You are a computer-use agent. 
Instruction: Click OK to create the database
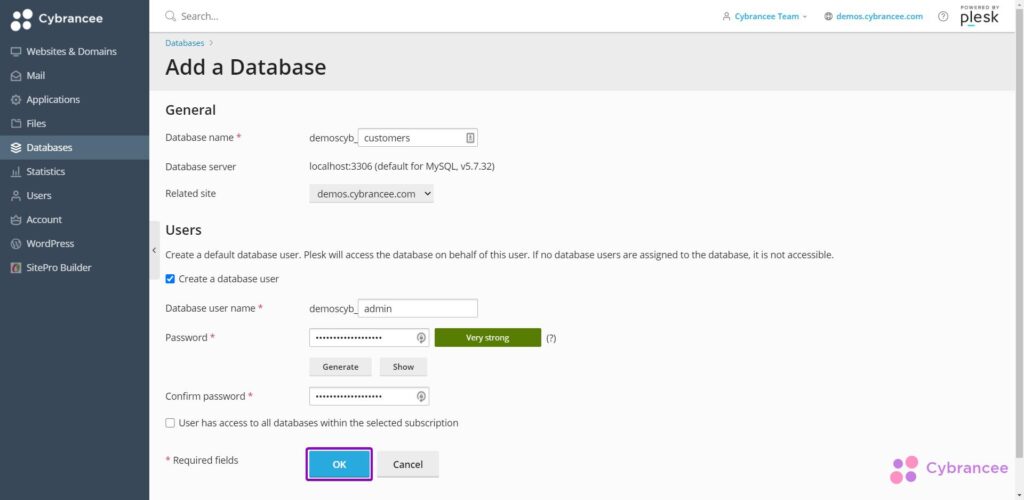[340, 464]
